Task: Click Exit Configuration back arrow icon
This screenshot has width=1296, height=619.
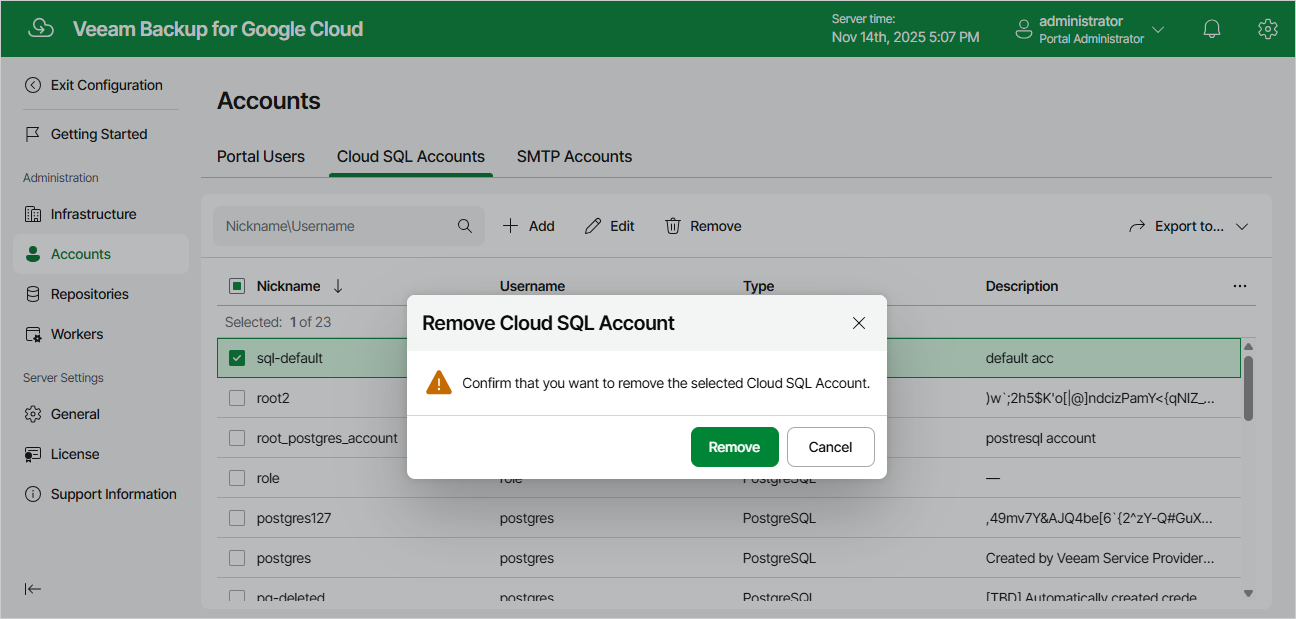Action: (33, 85)
